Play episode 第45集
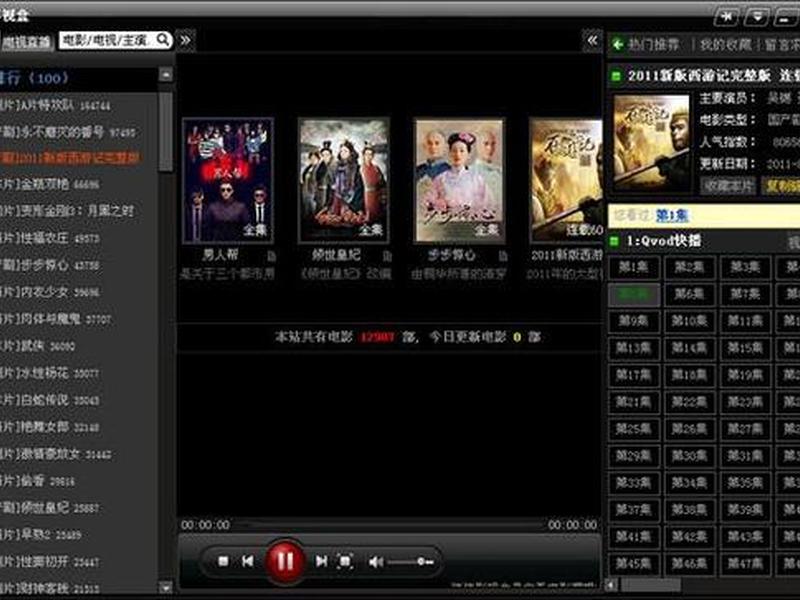 [x=634, y=564]
